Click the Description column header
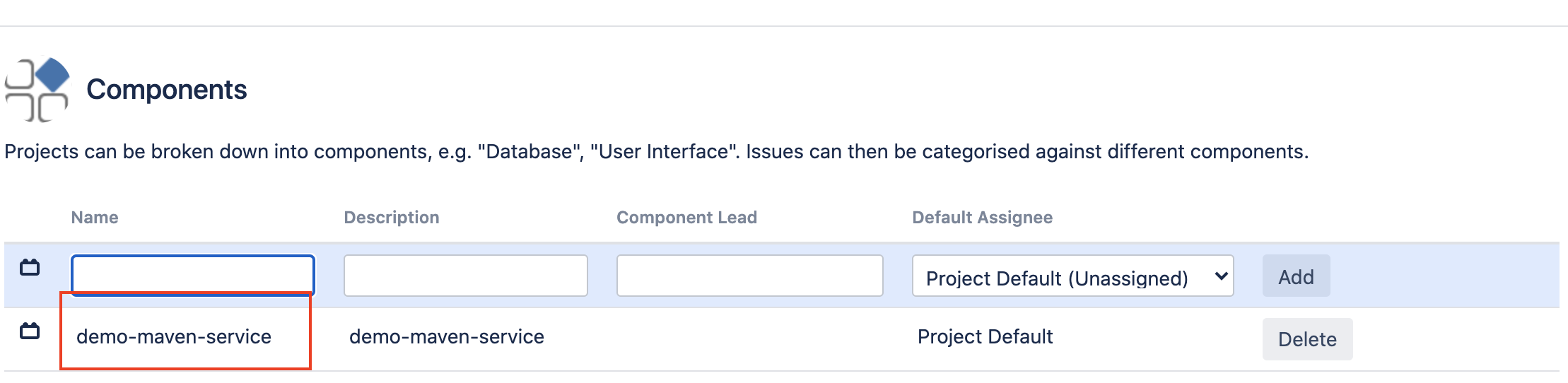This screenshot has height=383, width=1568. coord(391,218)
